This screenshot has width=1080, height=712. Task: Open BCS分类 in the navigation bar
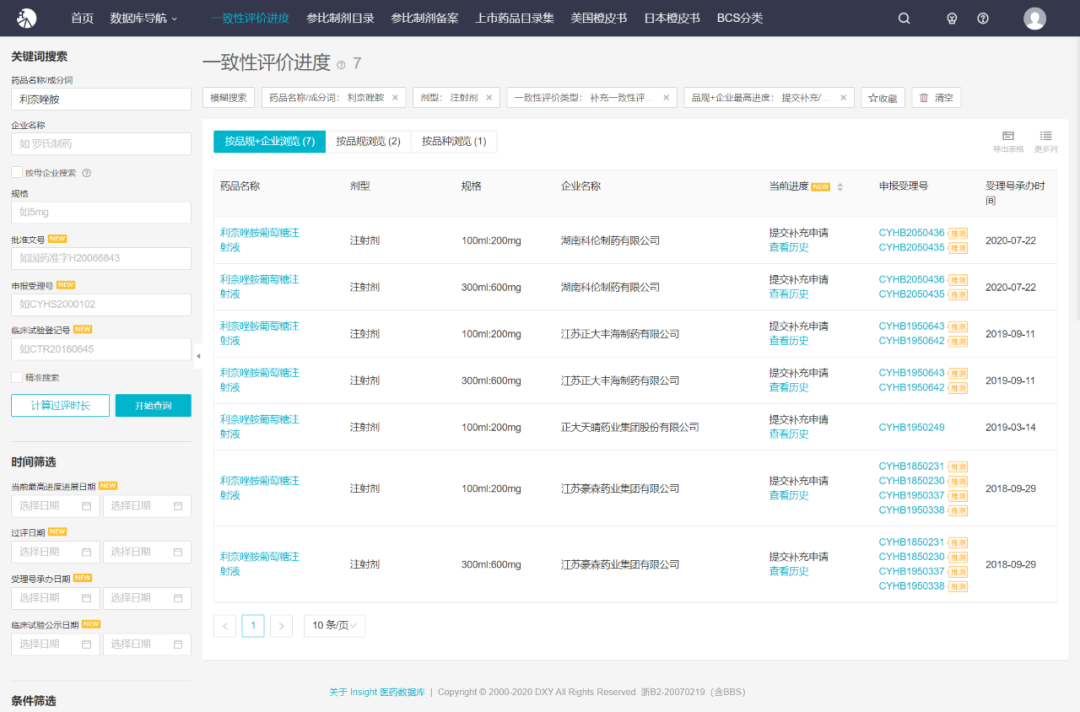[x=740, y=19]
